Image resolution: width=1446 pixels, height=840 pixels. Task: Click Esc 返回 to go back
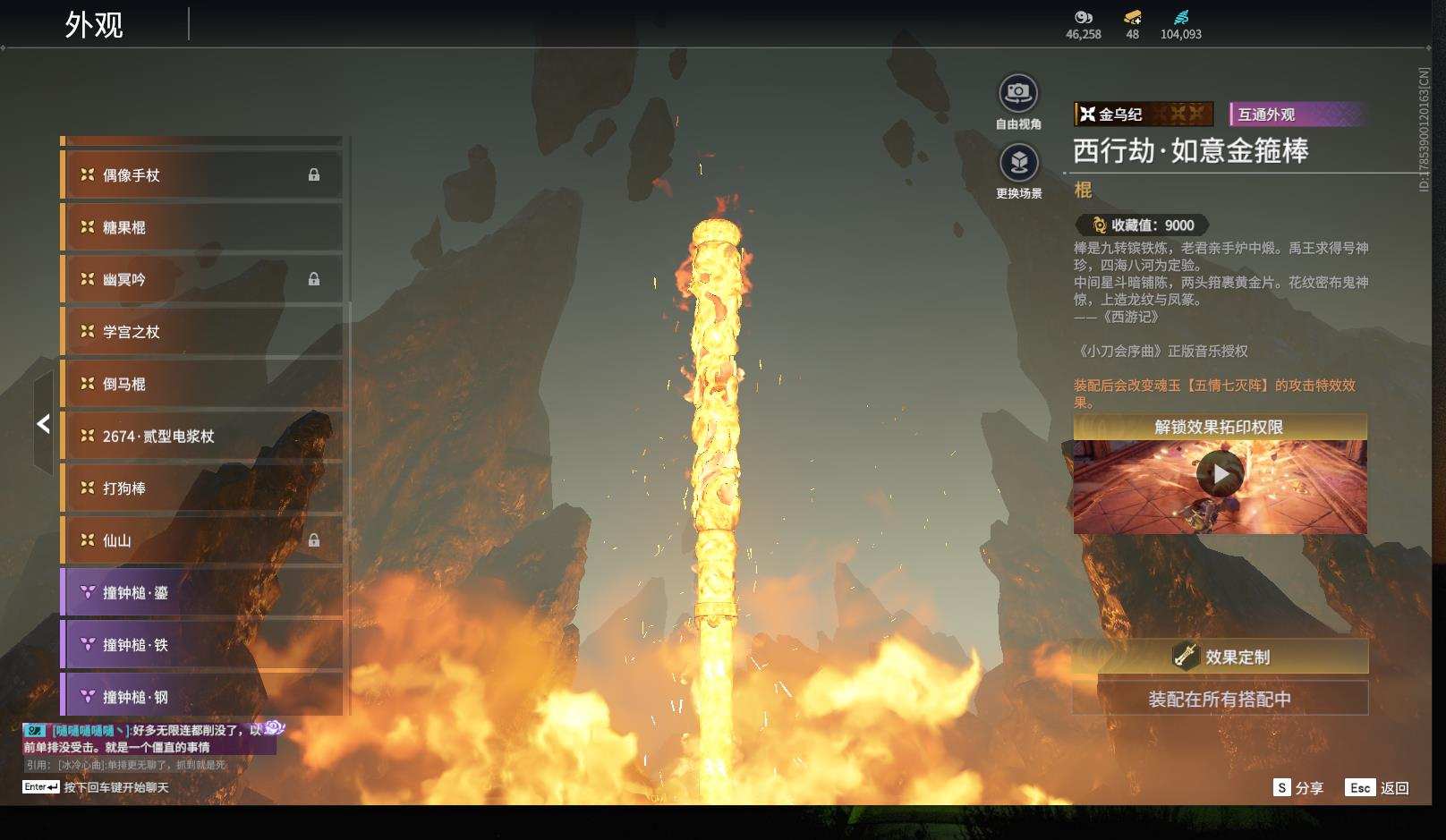pyautogui.click(x=1377, y=787)
